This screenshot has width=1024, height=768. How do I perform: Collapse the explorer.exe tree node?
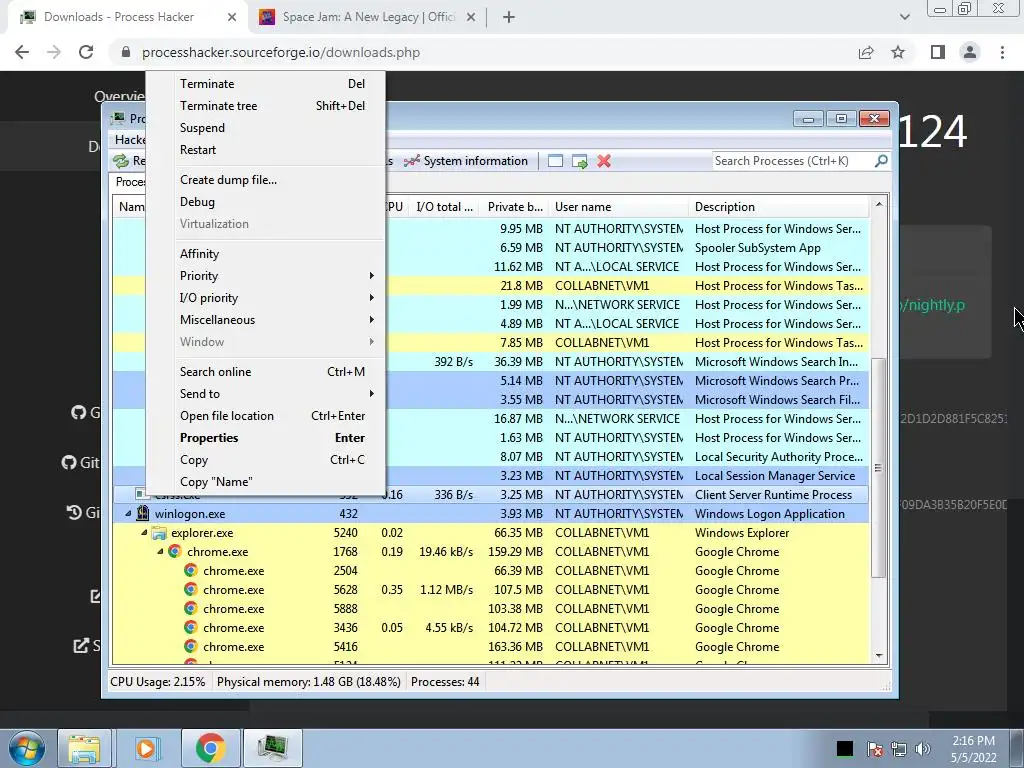144,533
